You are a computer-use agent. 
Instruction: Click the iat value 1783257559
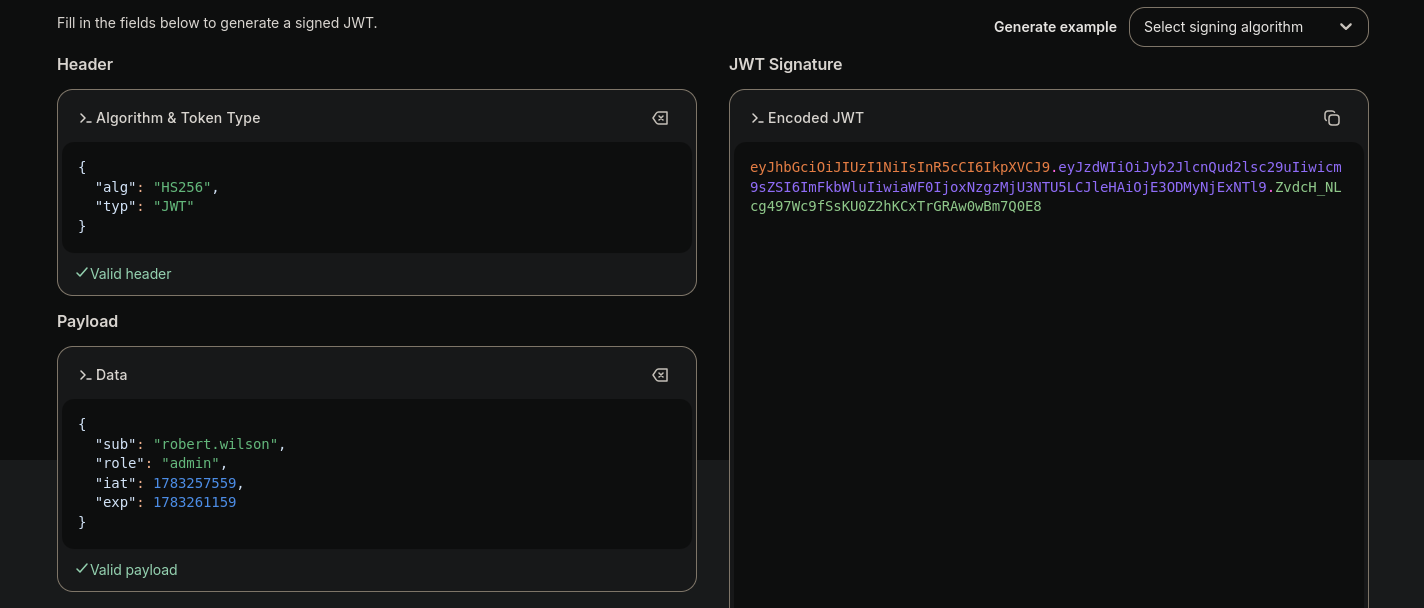[194, 483]
